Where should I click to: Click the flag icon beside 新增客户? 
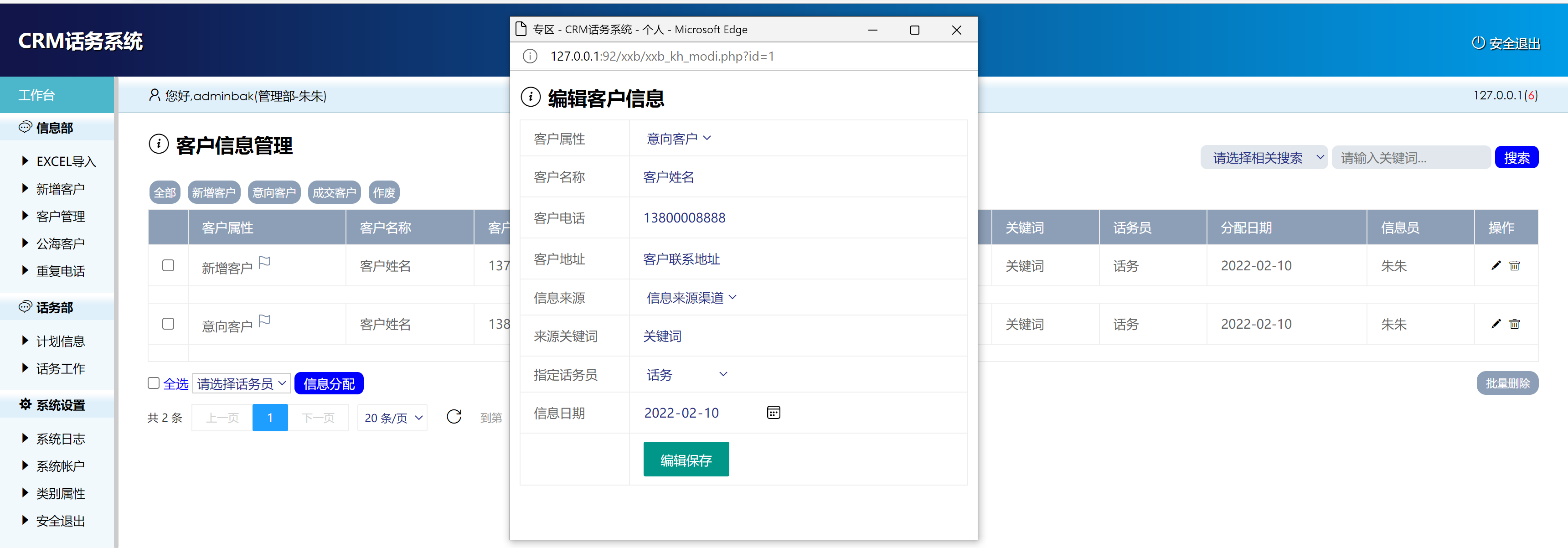[264, 263]
